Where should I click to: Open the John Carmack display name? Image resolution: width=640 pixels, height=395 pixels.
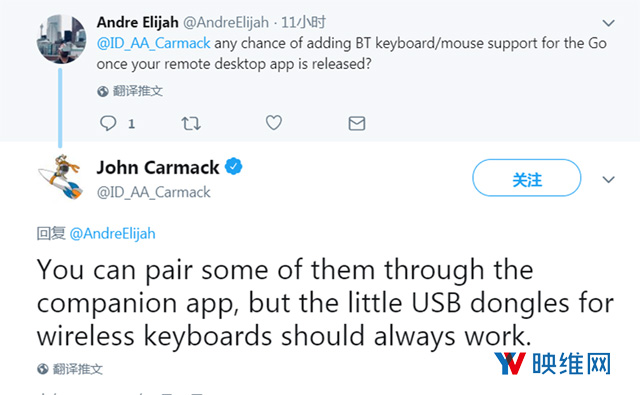158,168
